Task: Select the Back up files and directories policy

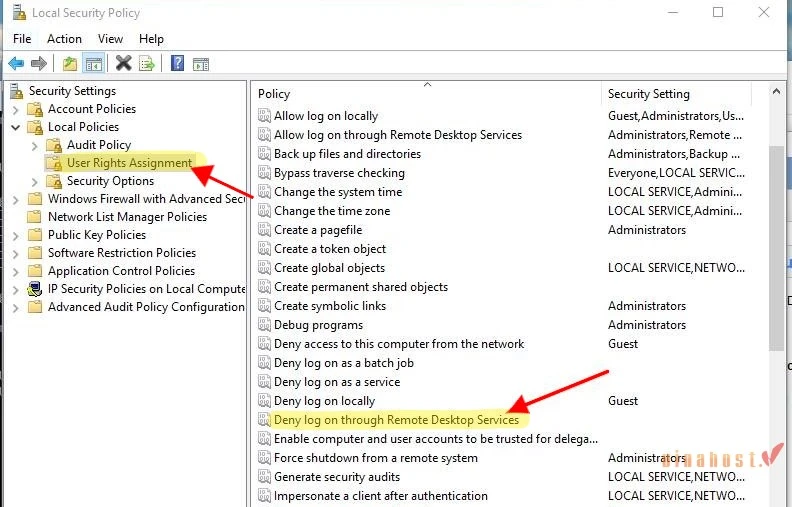Action: [348, 154]
